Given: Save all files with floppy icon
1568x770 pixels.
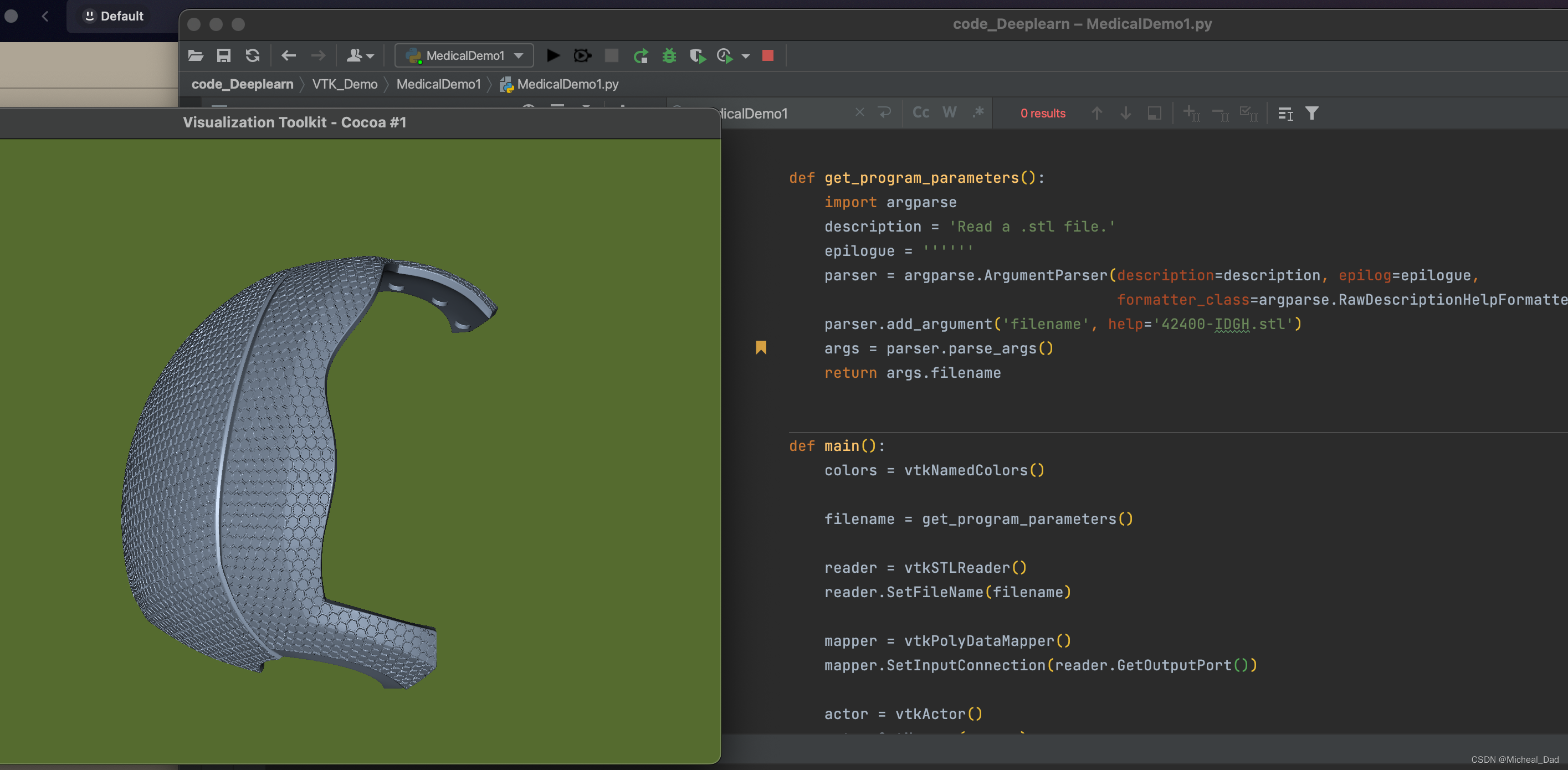Looking at the screenshot, I should pos(223,56).
